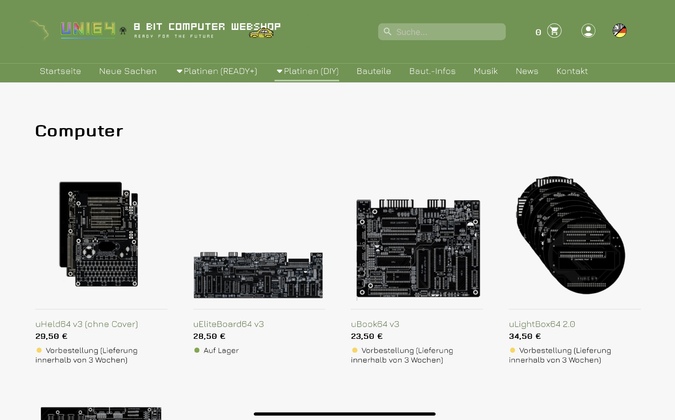Expand the Platinen (READY+) dropdown
The image size is (675, 420).
(217, 71)
